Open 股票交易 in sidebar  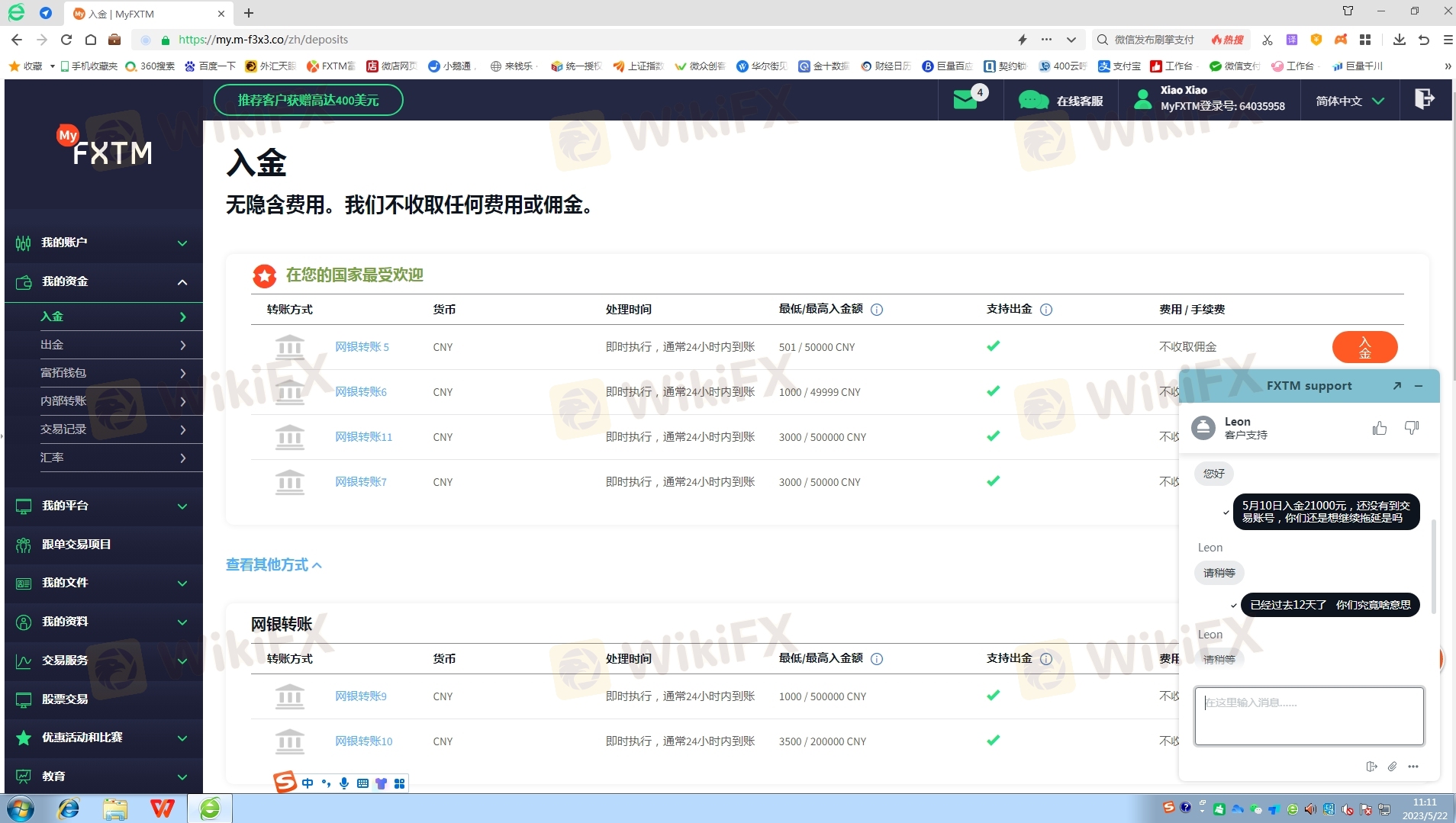tap(104, 699)
